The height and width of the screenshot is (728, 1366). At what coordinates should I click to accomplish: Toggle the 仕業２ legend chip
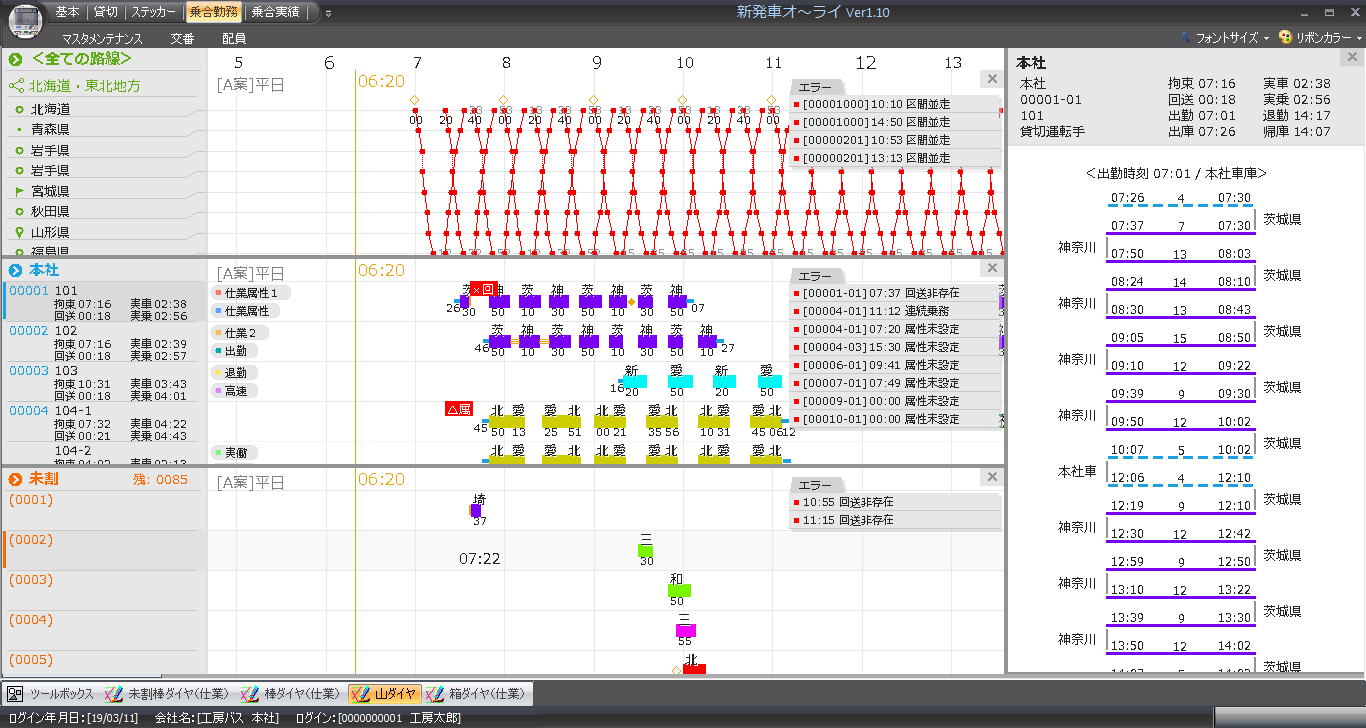tap(240, 333)
